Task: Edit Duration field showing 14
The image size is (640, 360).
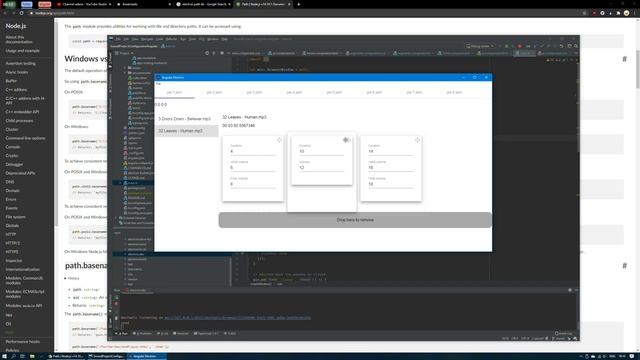Action: point(391,151)
